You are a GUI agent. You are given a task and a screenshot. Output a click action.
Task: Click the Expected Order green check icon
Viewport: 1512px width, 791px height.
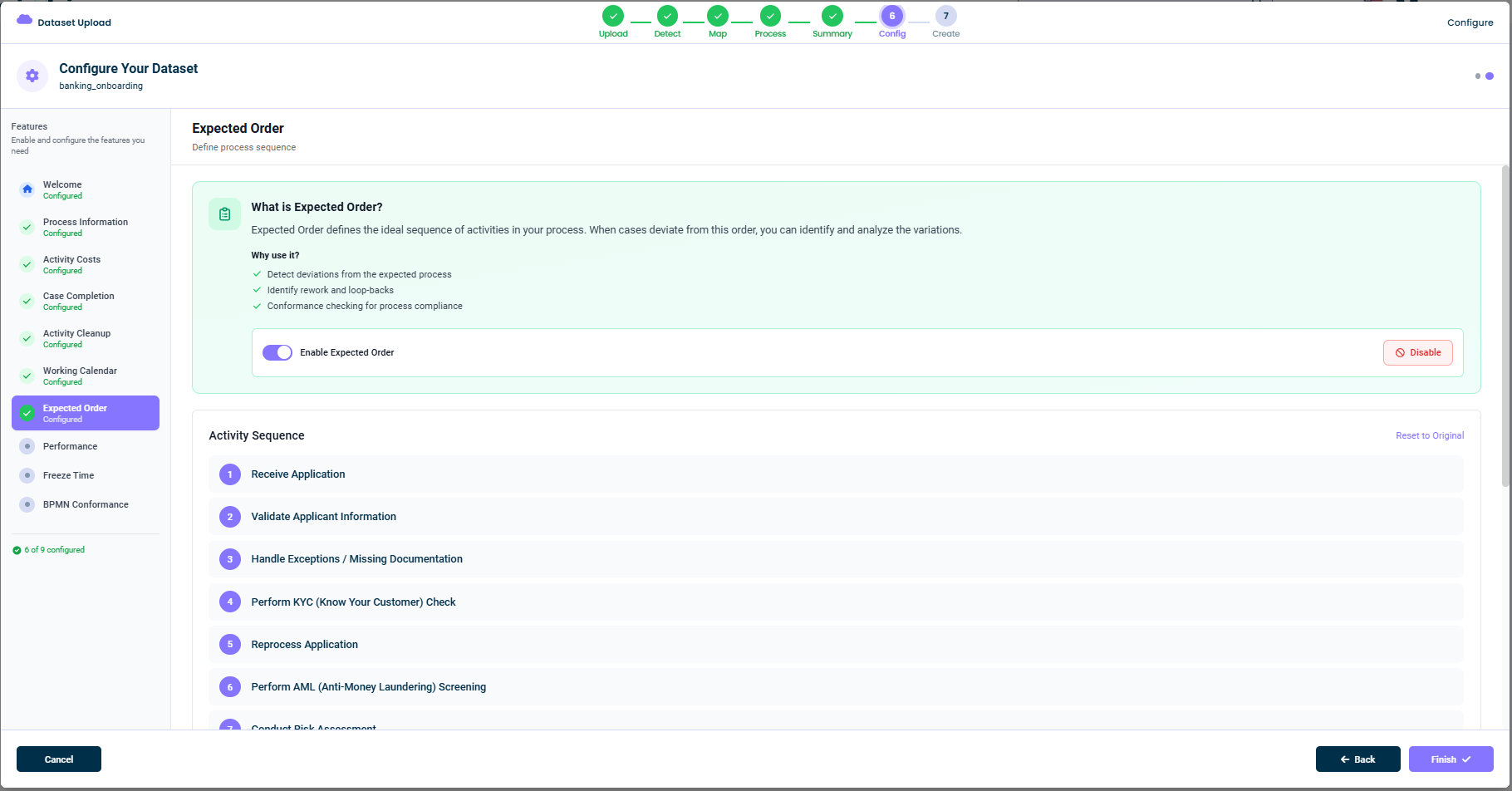tap(27, 413)
